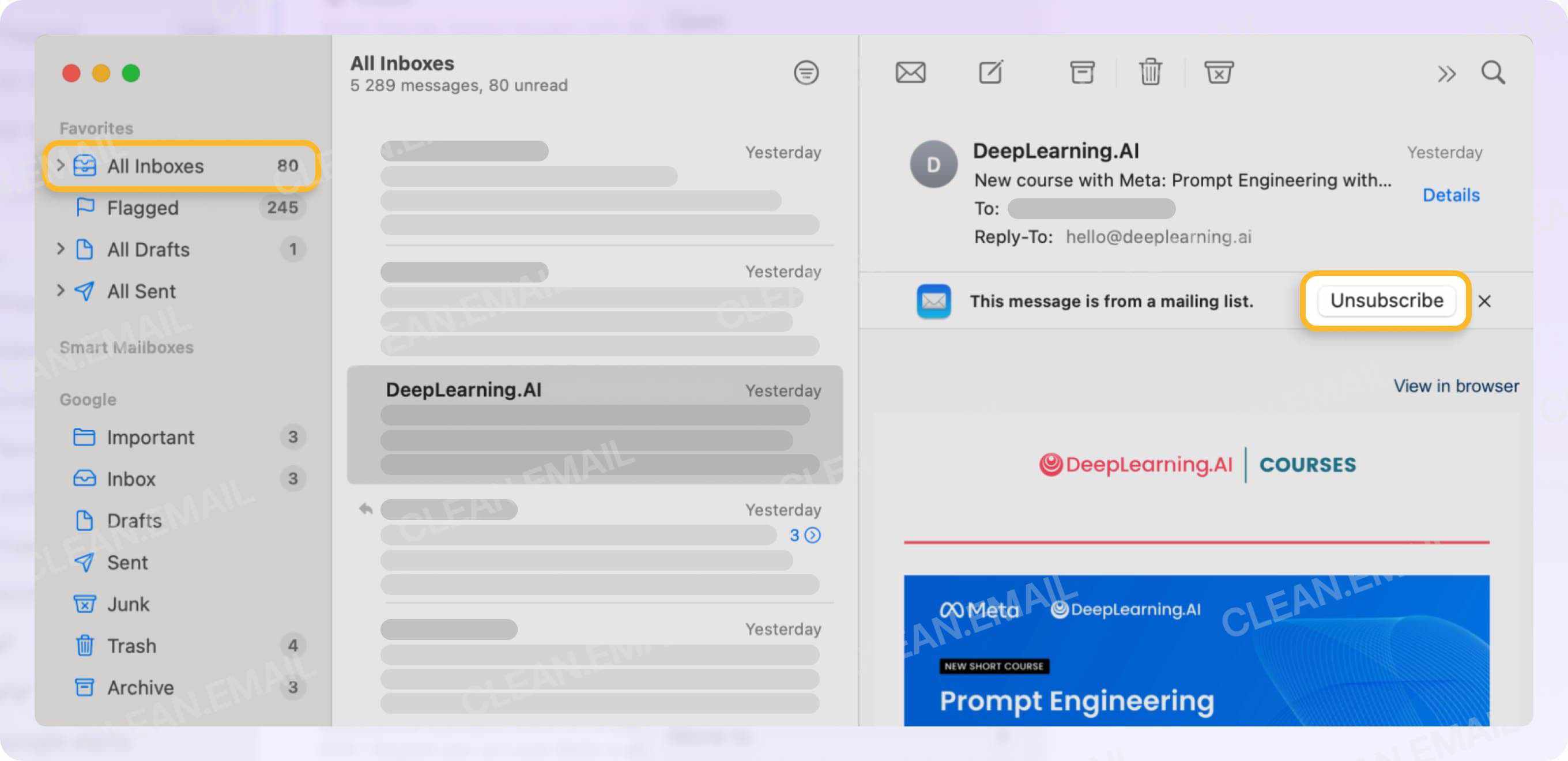Open the search with the magnifier icon

pyautogui.click(x=1492, y=73)
